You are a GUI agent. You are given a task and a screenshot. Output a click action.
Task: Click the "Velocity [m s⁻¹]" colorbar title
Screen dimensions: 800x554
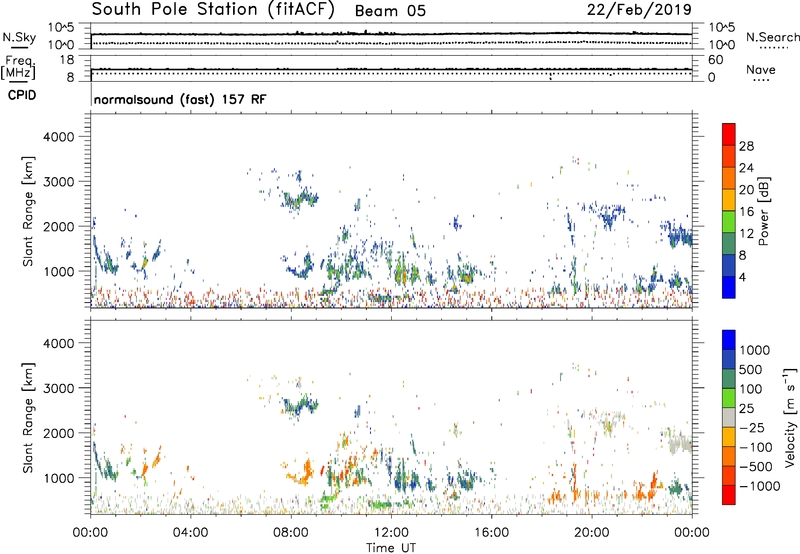(790, 417)
